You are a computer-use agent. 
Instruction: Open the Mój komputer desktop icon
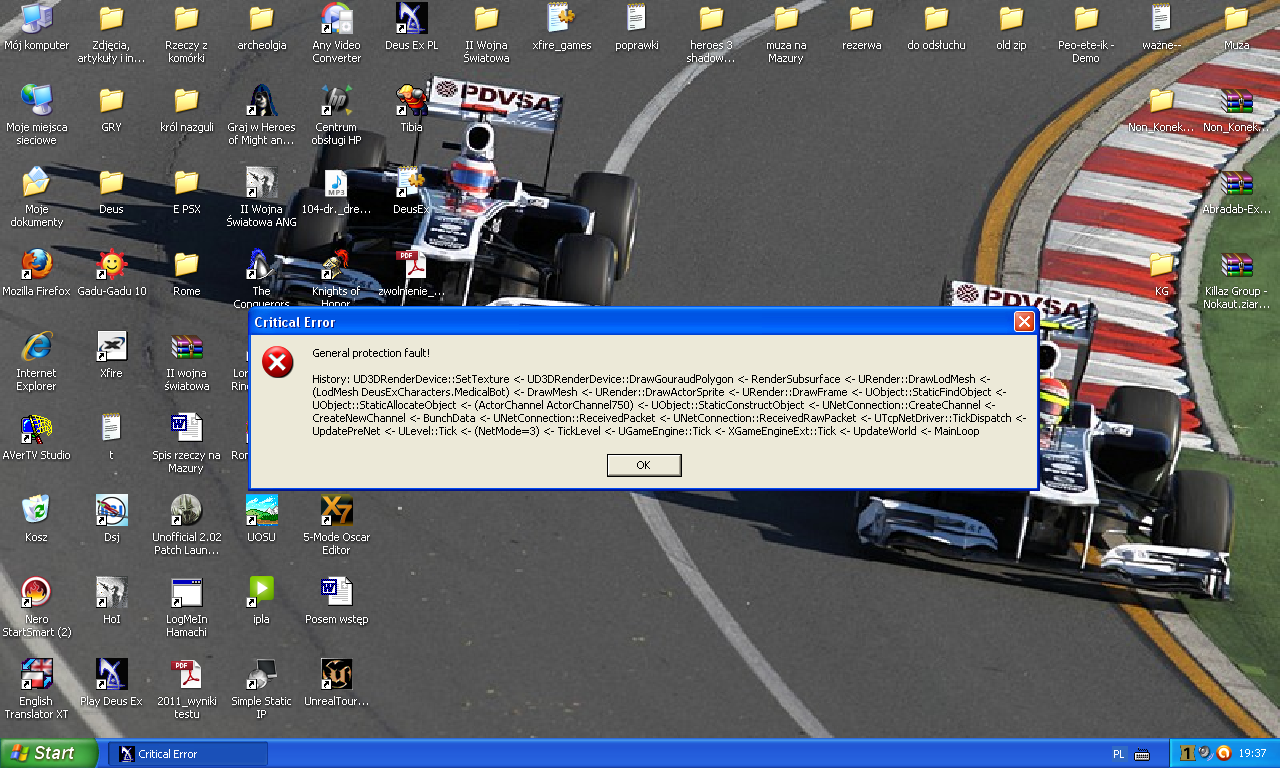(x=36, y=19)
